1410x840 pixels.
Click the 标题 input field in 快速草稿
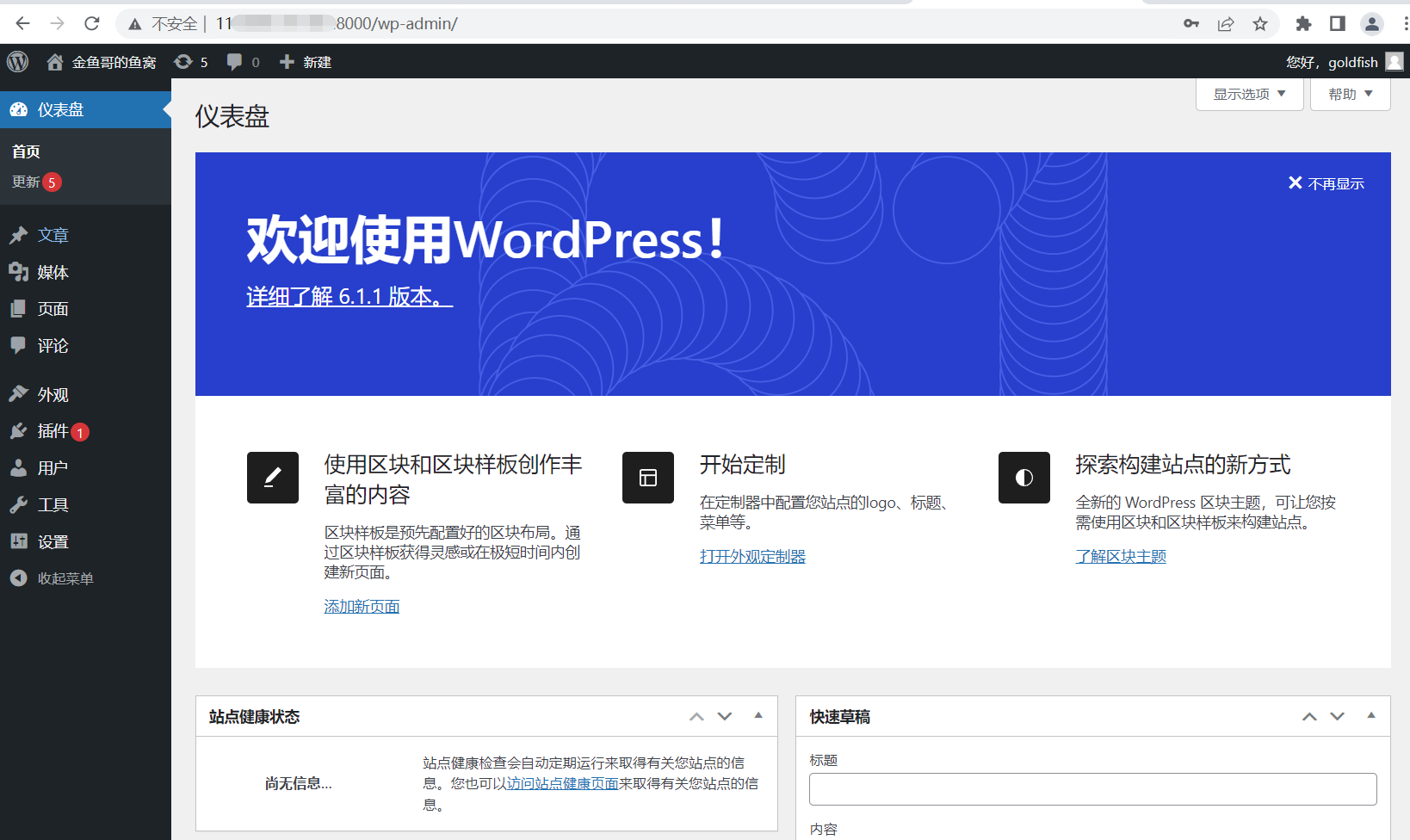[1093, 789]
